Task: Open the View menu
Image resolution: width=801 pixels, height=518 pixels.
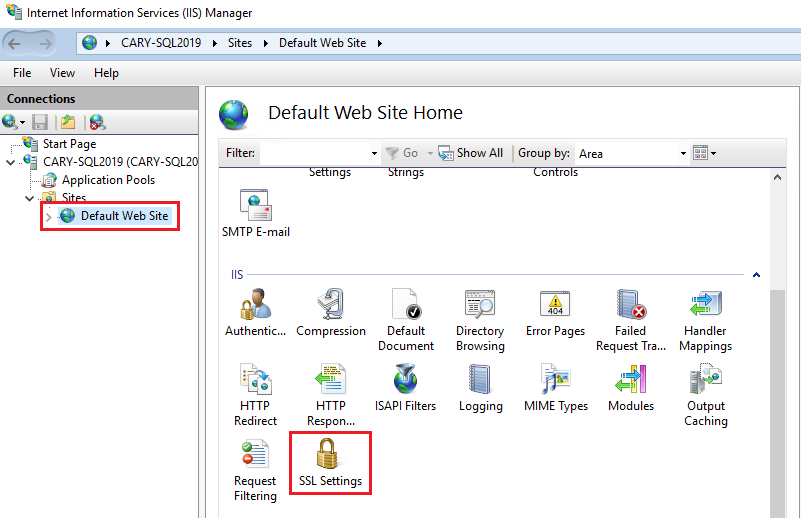Action: [62, 73]
